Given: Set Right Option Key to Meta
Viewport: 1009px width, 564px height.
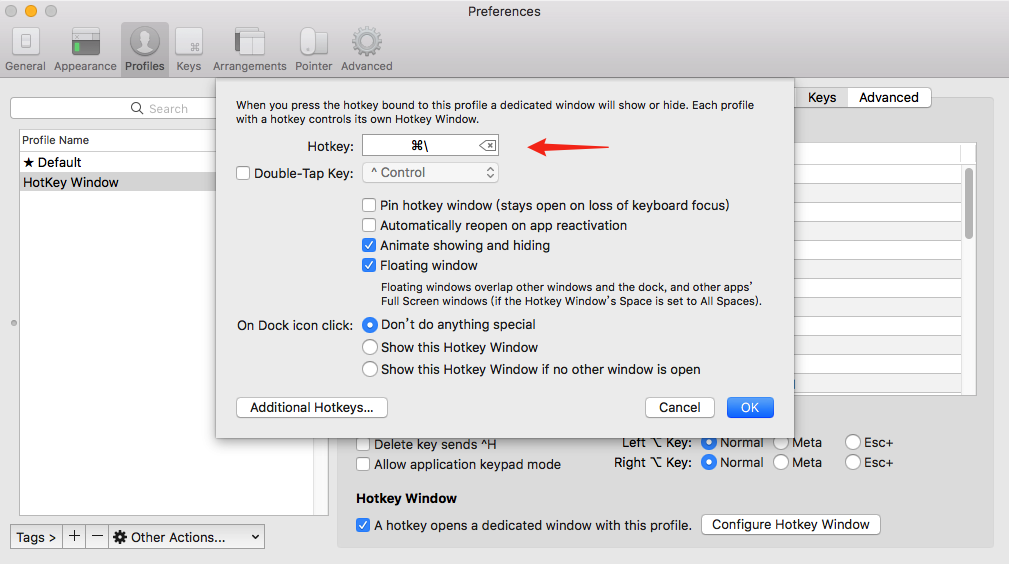Looking at the screenshot, I should click(781, 462).
